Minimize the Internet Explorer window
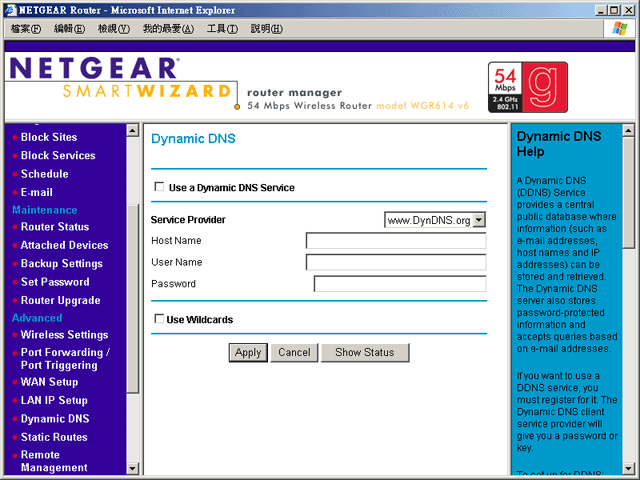 (x=600, y=10)
